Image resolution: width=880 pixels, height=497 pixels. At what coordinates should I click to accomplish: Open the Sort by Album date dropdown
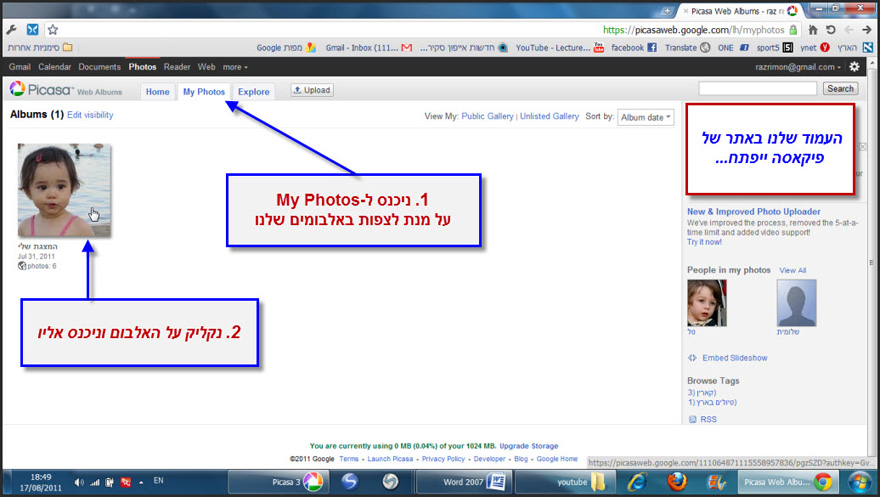pyautogui.click(x=645, y=117)
